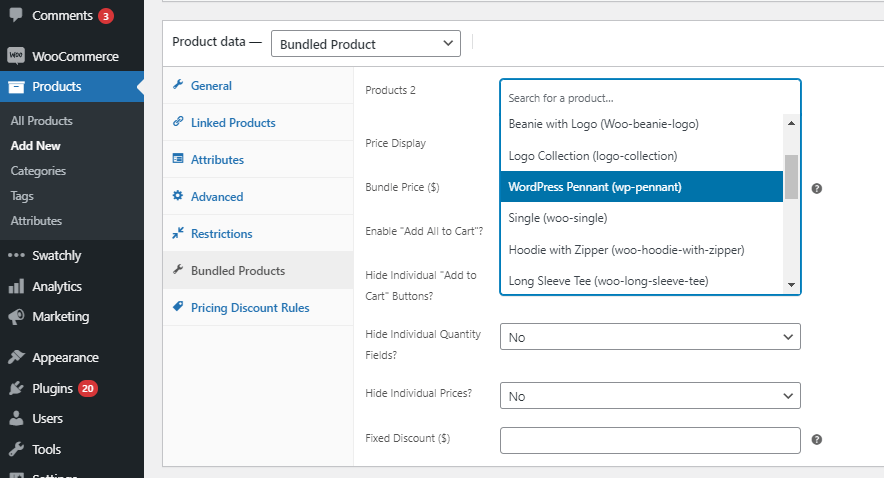Open the Comments menu label
The width and height of the screenshot is (884, 478).
click(x=62, y=15)
